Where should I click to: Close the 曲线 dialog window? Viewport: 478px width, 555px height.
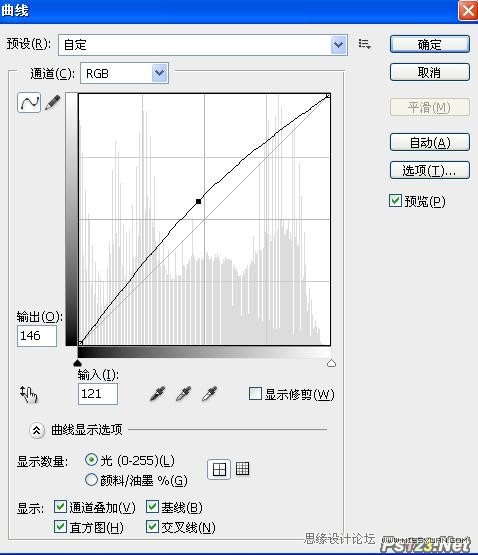click(x=468, y=11)
